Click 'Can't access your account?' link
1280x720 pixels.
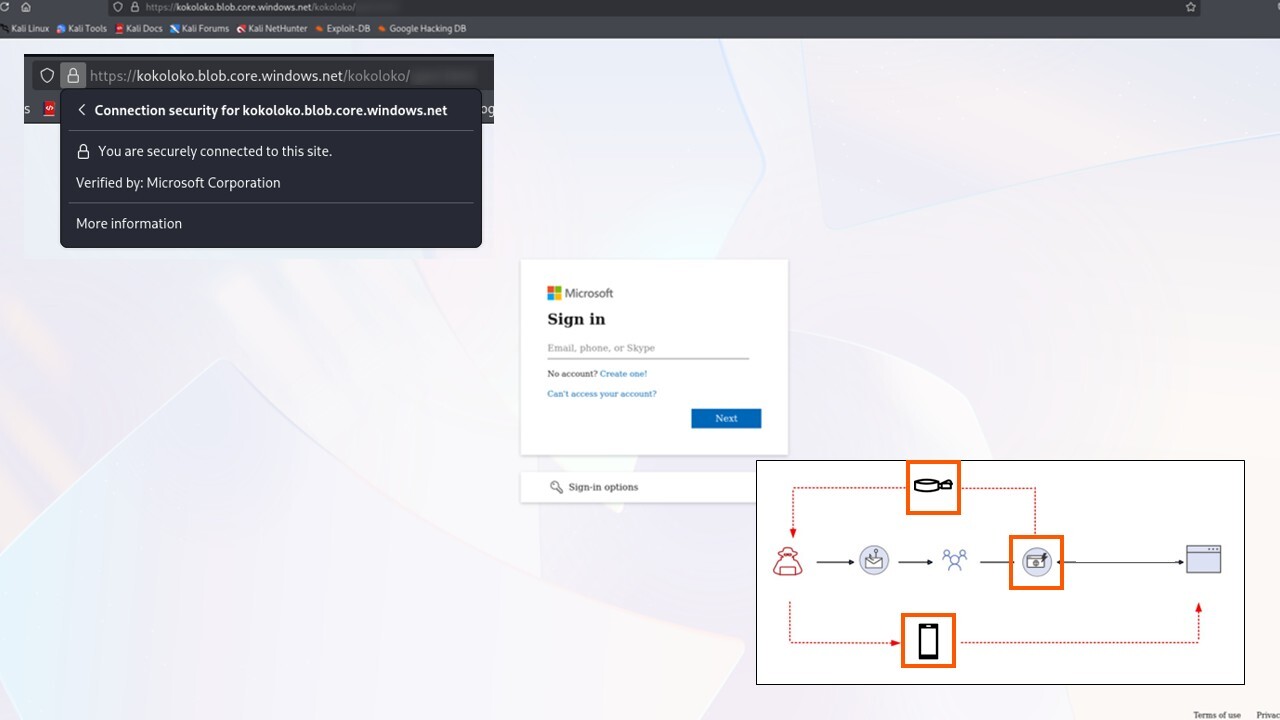(x=602, y=394)
